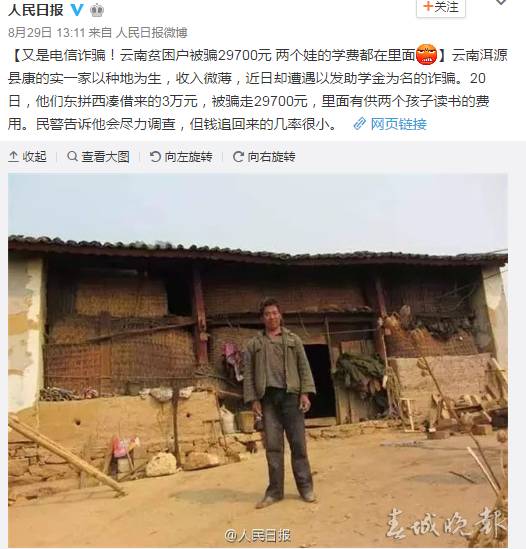Image resolution: width=526 pixels, height=549 pixels.
Task: Rotate image right with 向右旋转
Action: (x=264, y=157)
